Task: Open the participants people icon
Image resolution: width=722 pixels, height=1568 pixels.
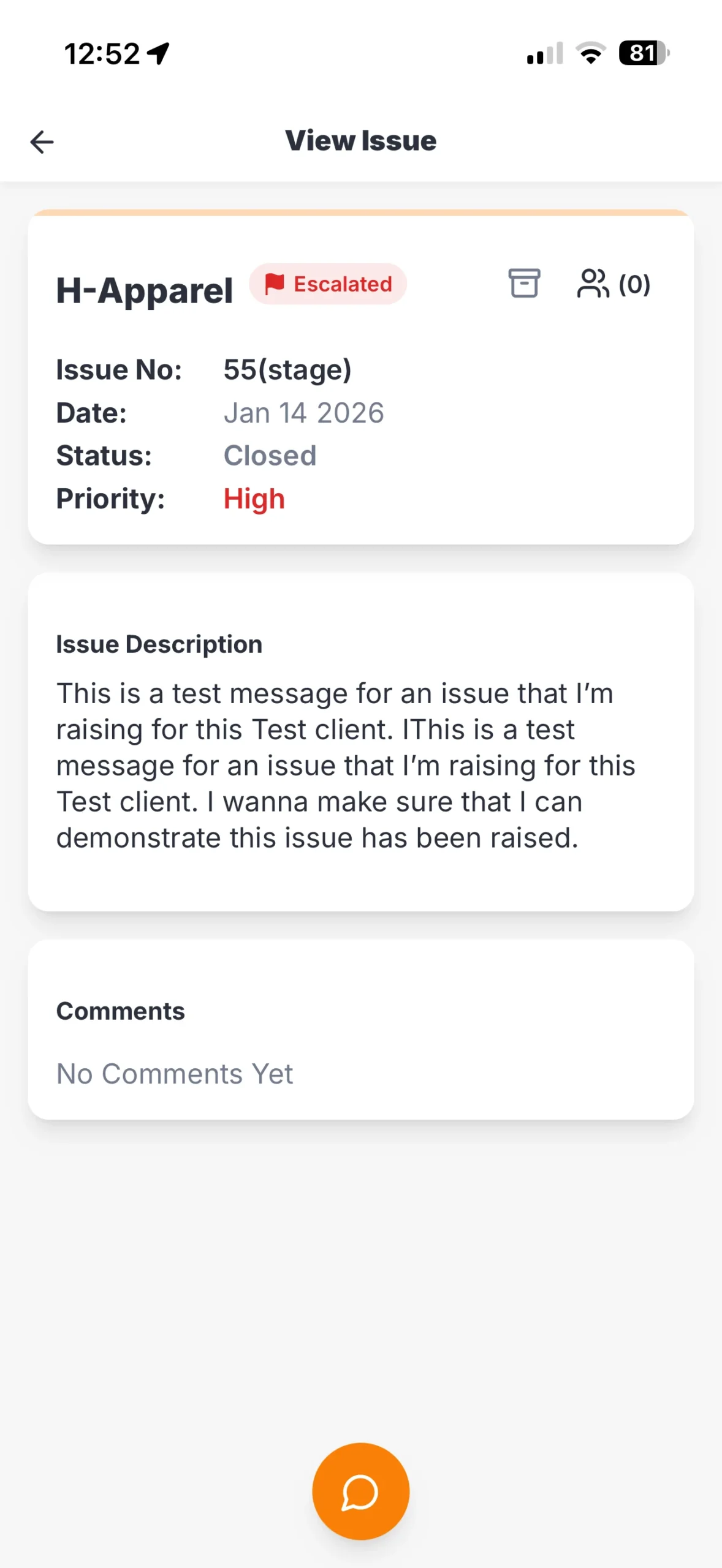Action: 593,284
